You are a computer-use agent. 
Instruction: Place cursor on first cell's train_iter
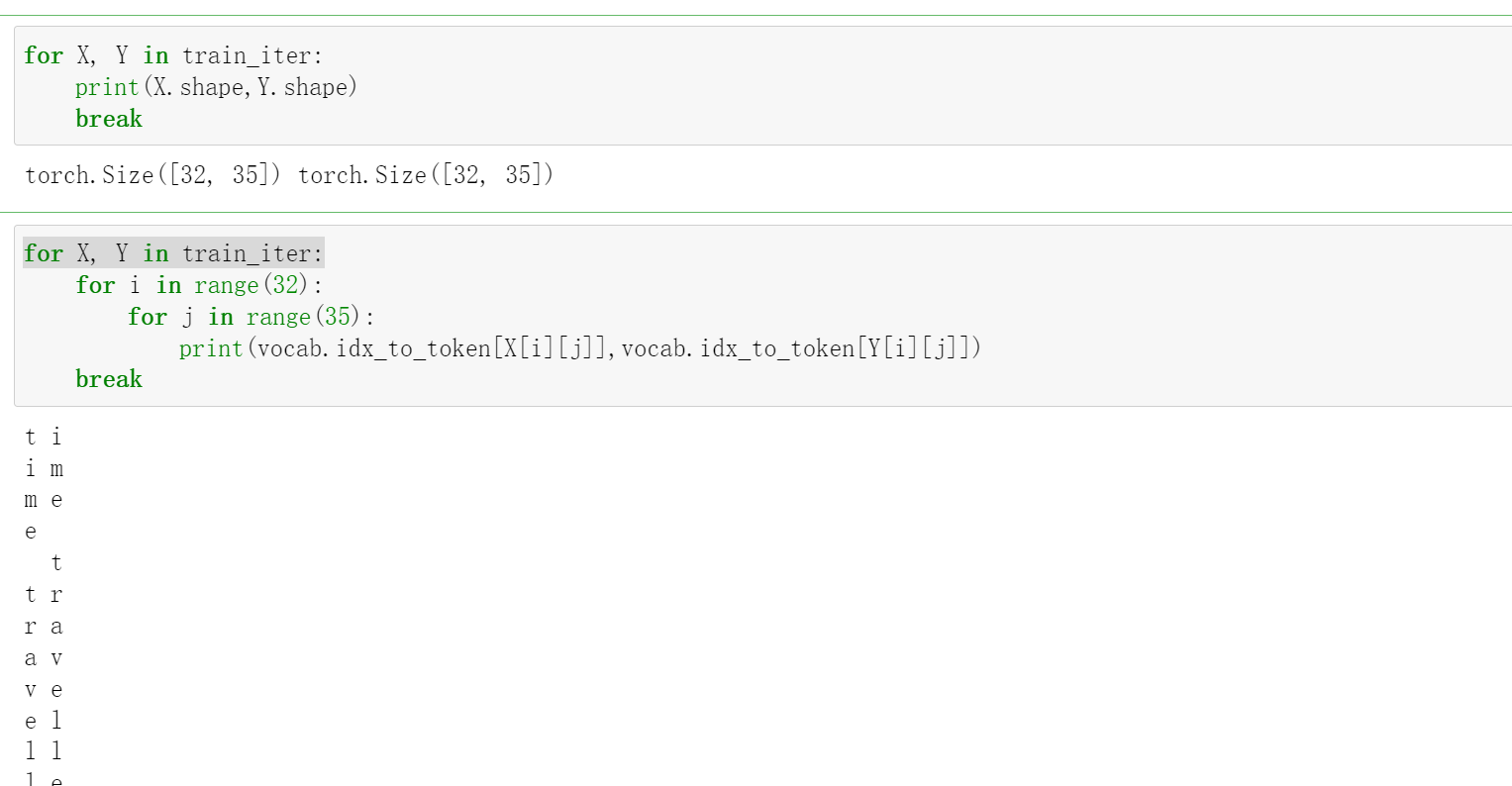point(252,55)
